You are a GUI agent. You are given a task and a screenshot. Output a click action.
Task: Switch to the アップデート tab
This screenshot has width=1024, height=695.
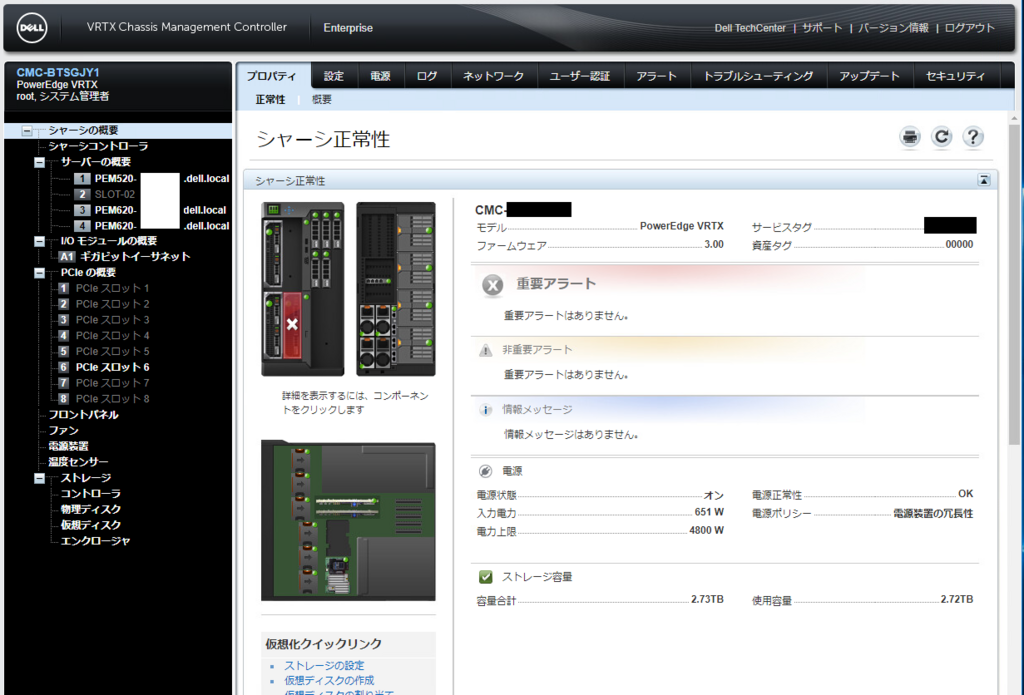(x=869, y=76)
